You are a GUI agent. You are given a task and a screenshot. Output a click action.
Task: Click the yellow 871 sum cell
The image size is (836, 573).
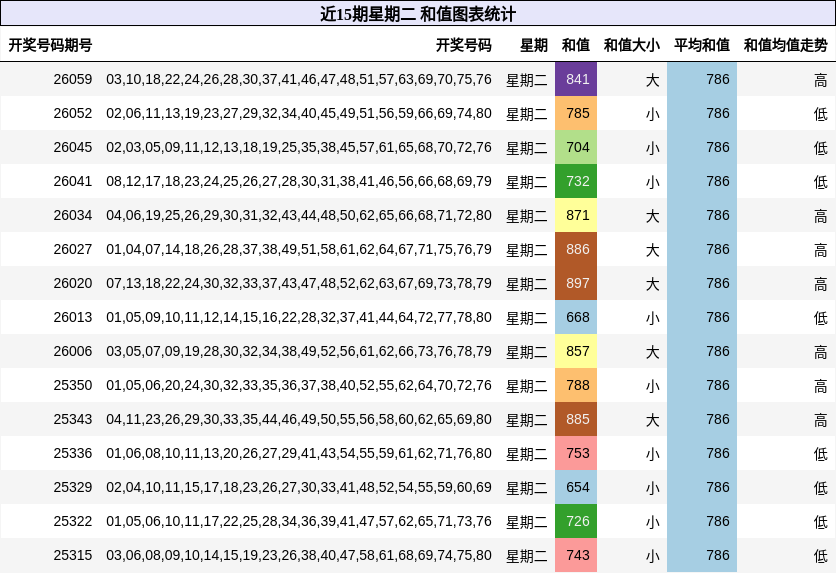point(576,215)
